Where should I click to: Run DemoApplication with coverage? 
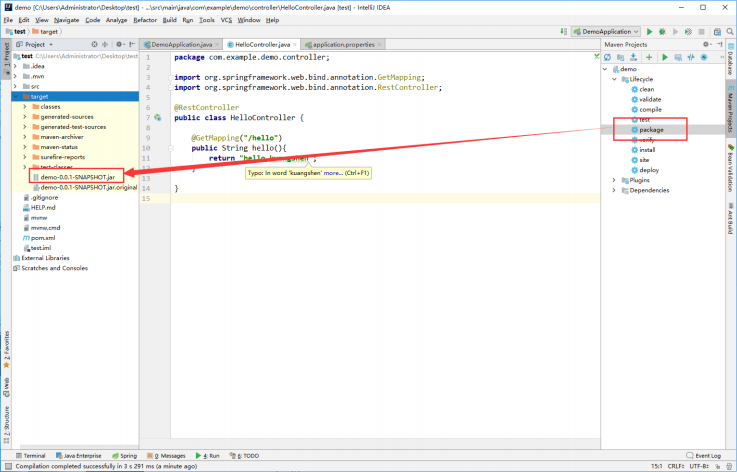[x=688, y=31]
